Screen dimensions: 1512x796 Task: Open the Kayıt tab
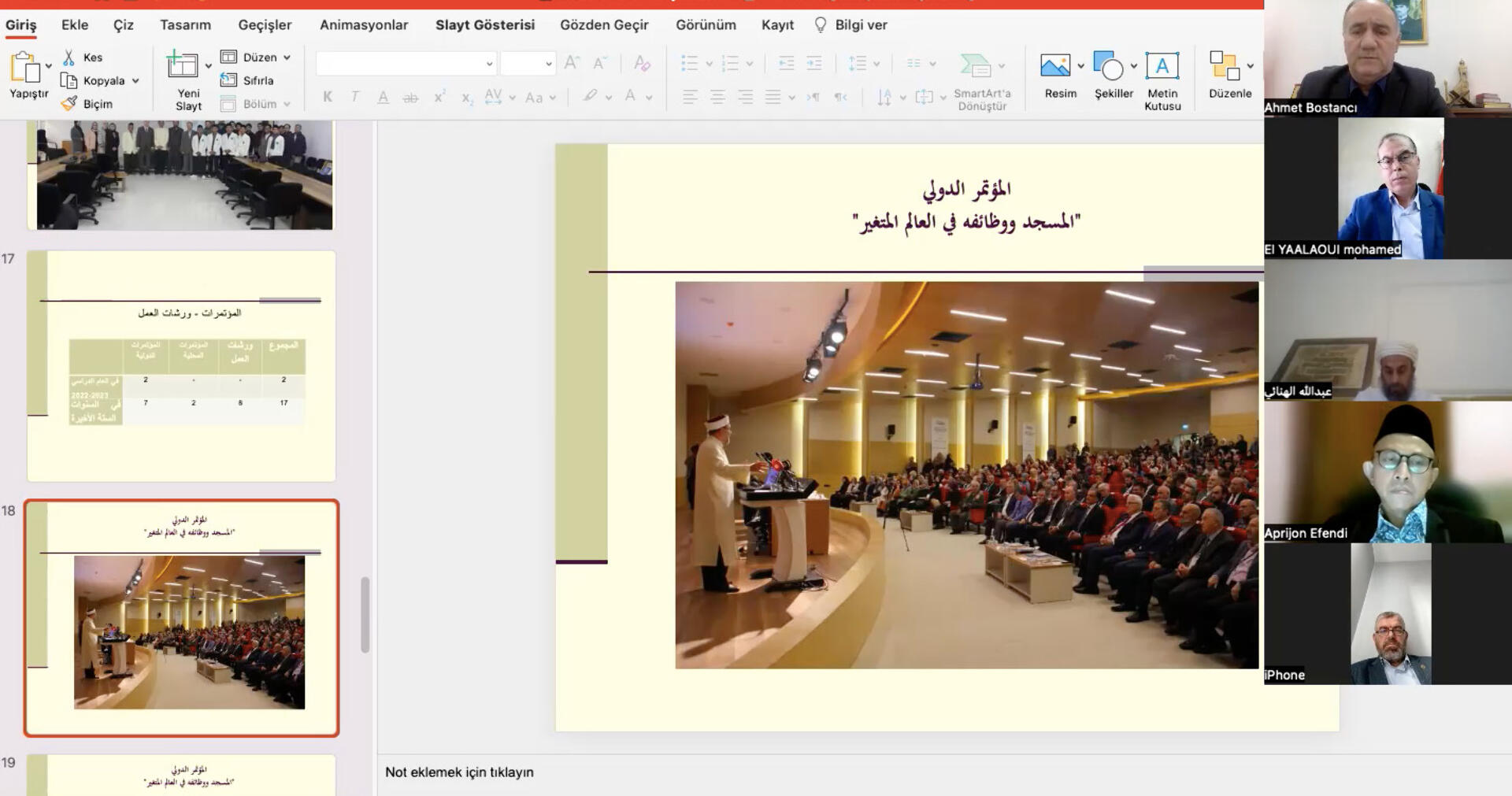click(777, 25)
